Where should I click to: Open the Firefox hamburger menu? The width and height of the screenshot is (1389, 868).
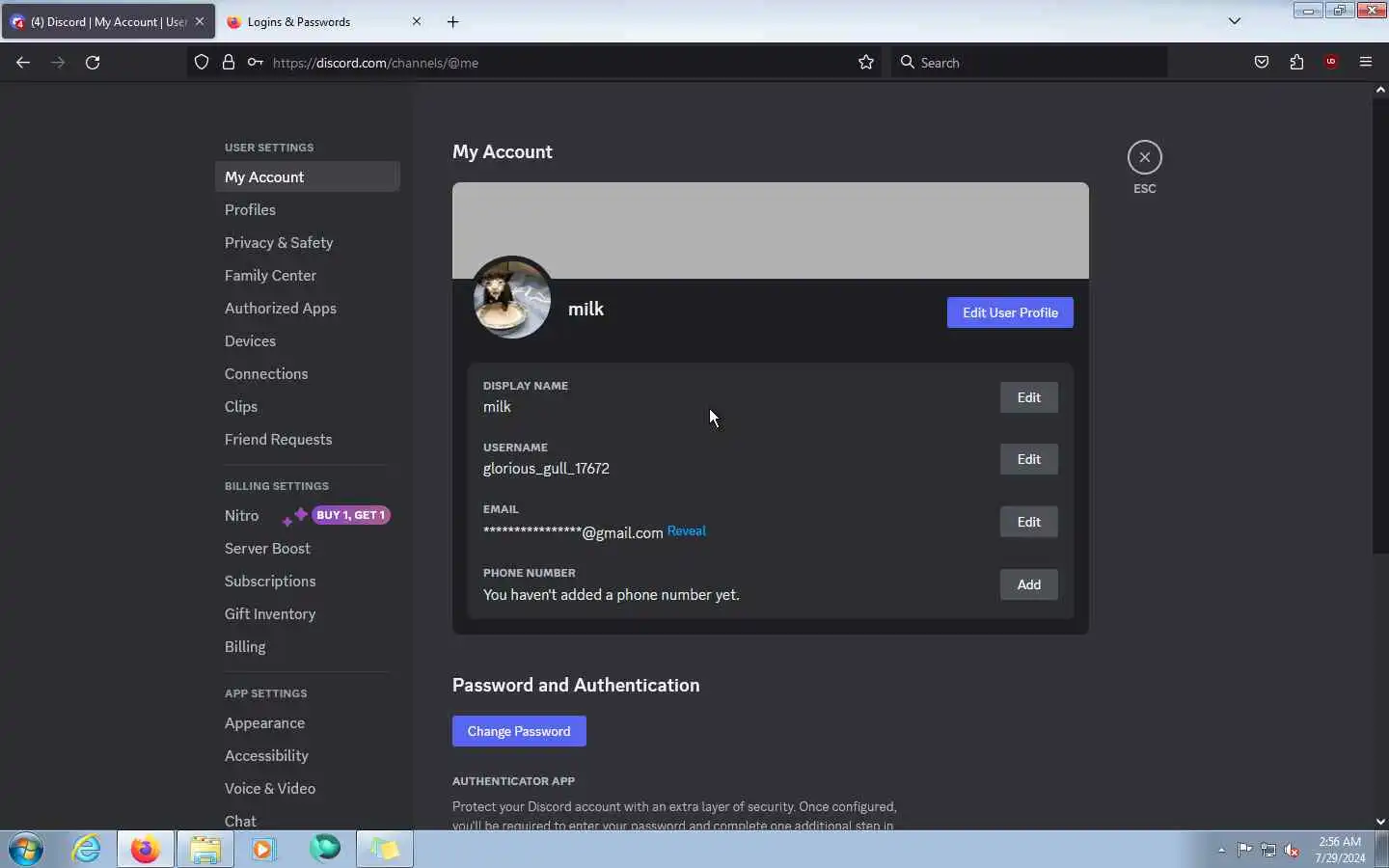pyautogui.click(x=1366, y=63)
